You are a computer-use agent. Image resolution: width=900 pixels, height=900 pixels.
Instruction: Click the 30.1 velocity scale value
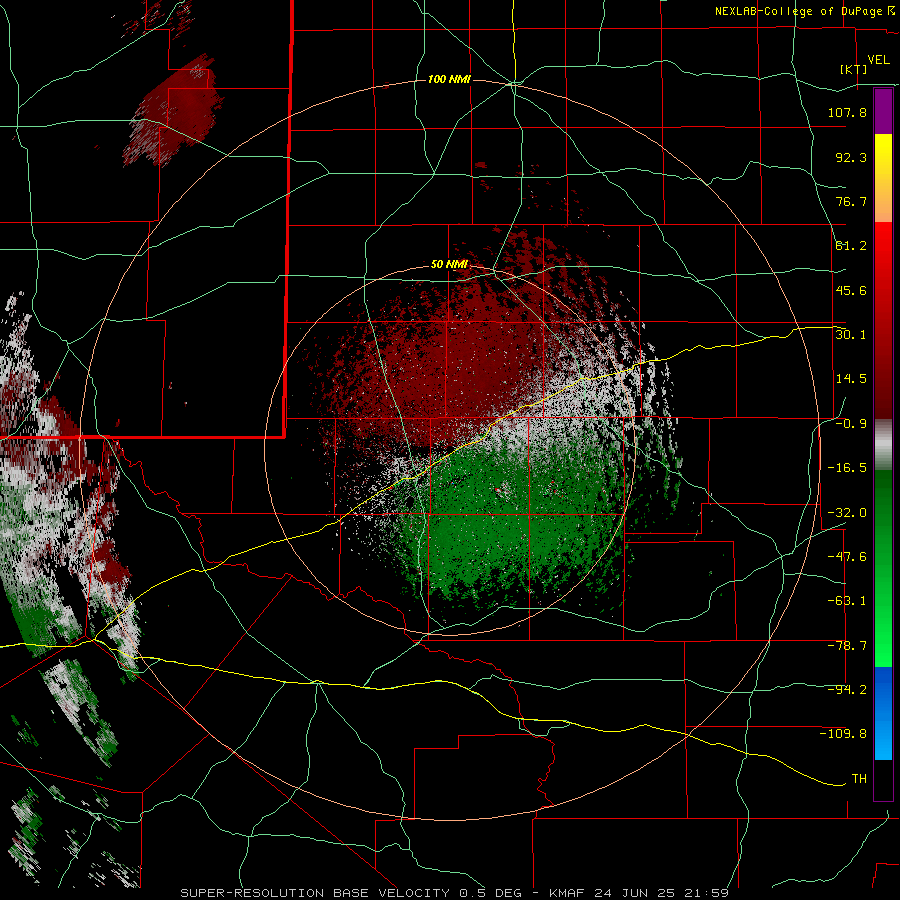851,335
